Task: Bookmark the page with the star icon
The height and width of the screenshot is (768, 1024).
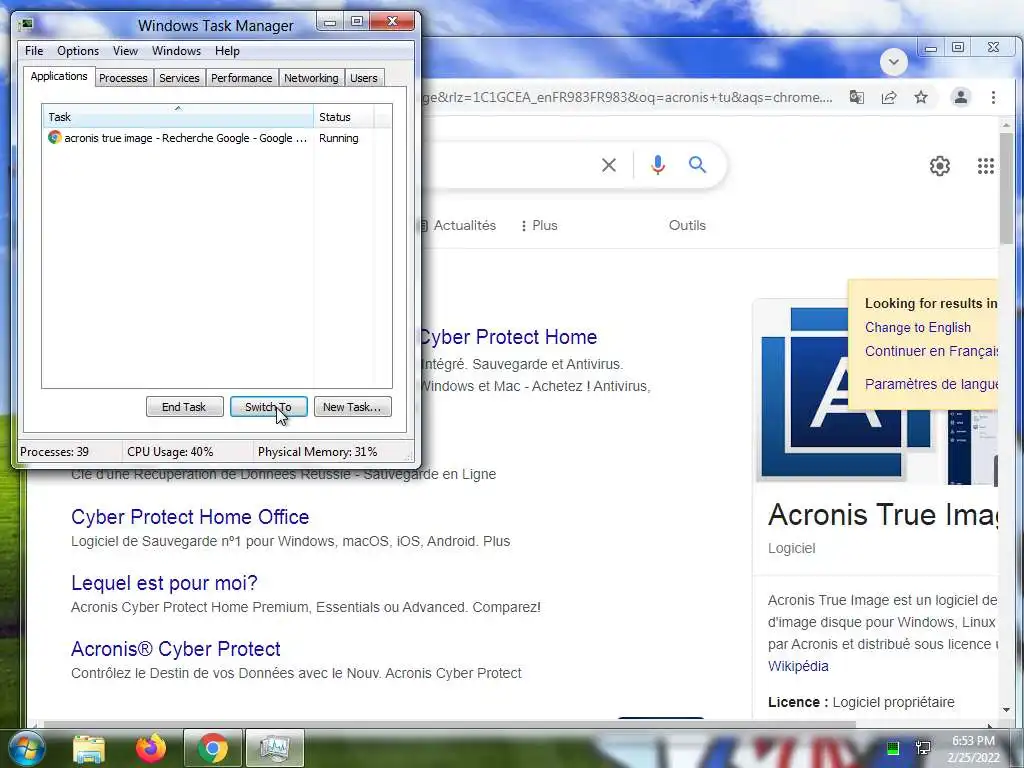Action: tap(921, 97)
